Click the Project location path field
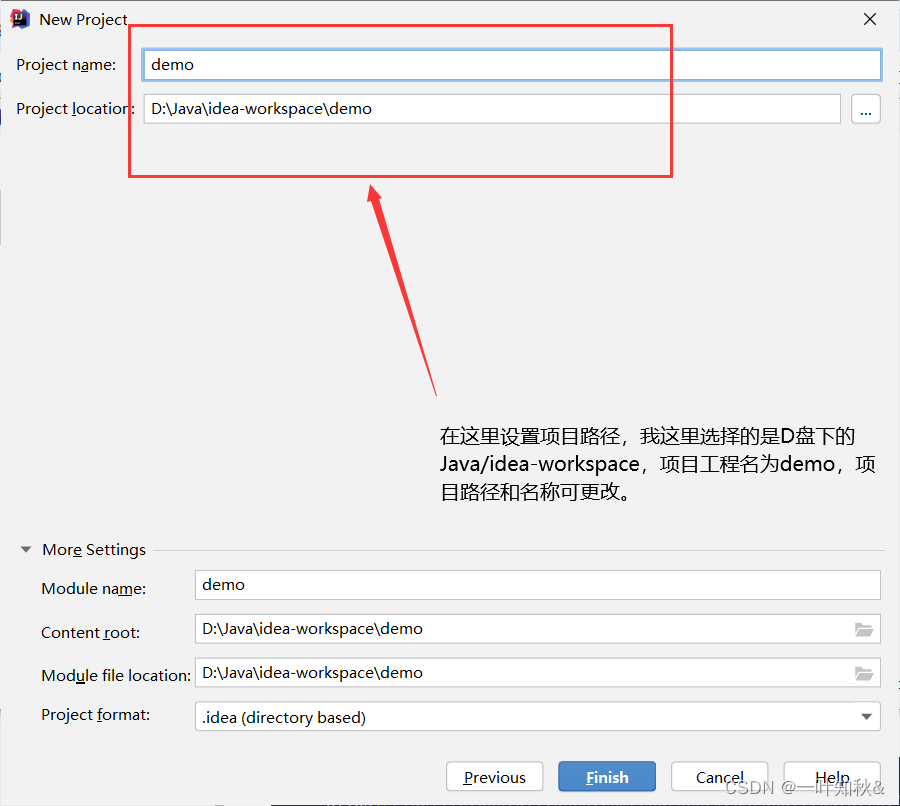 (492, 108)
